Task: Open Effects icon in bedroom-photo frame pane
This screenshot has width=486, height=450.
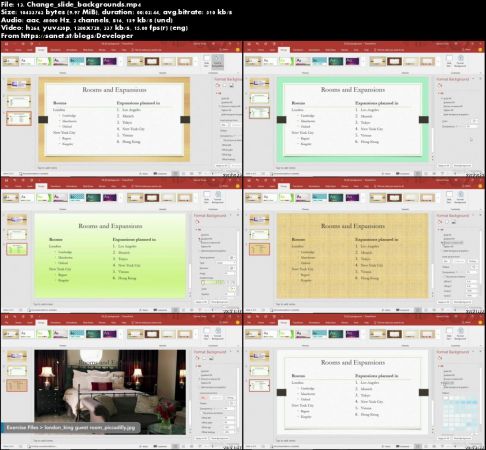Action: click(204, 358)
